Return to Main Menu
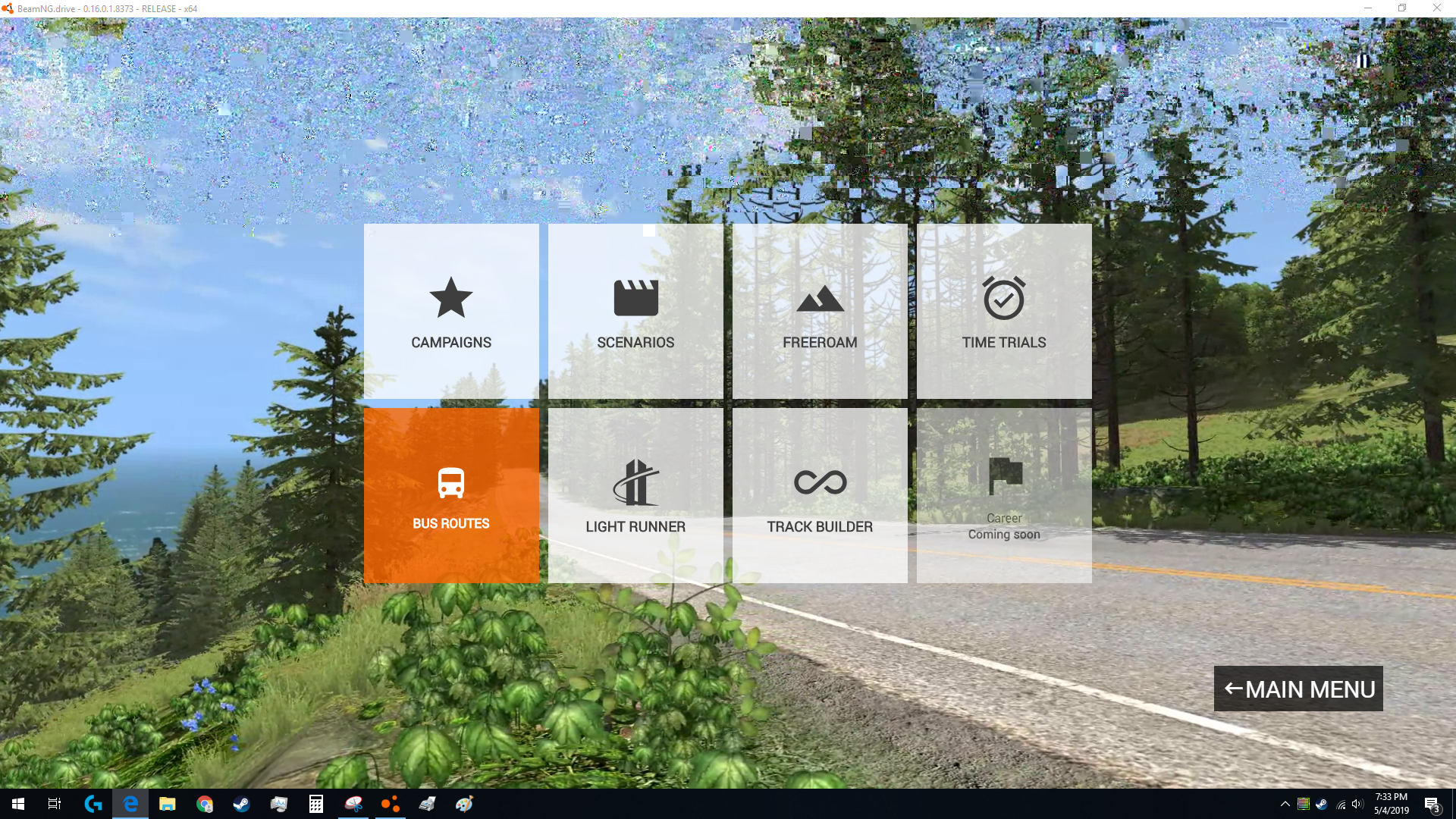 [x=1298, y=689]
